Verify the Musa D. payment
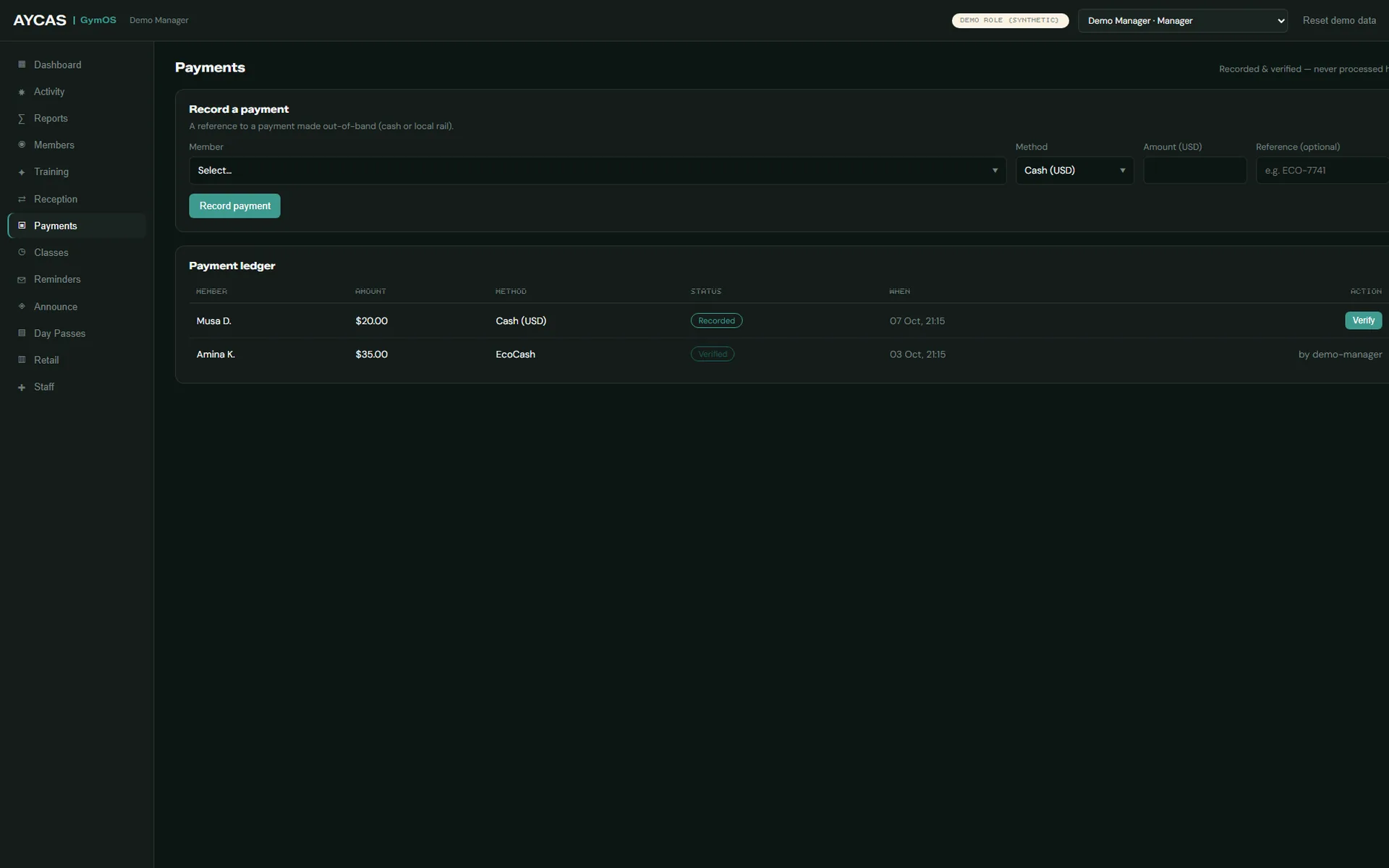This screenshot has width=1389, height=868. [1363, 320]
